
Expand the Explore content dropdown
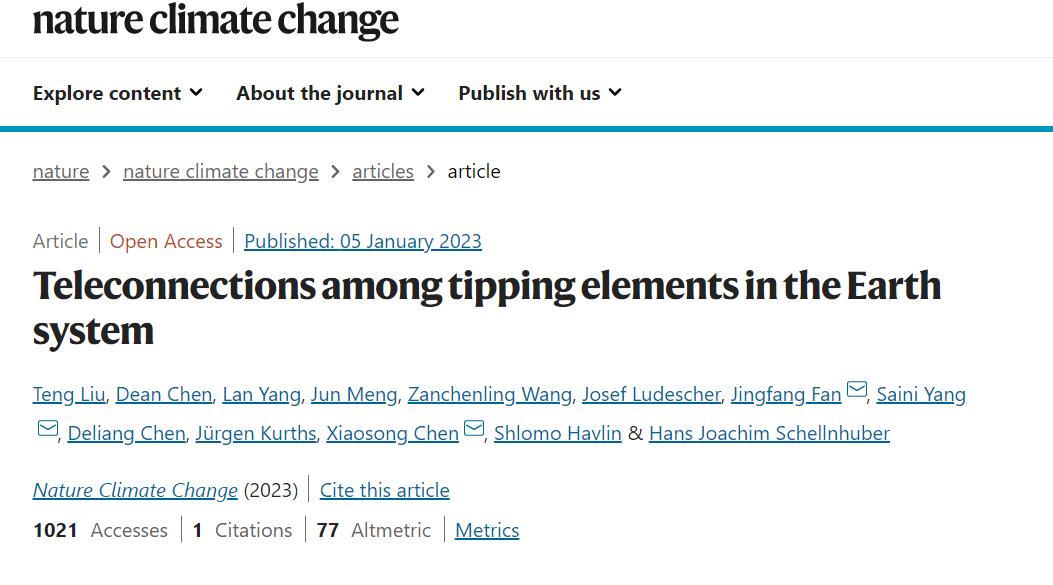(118, 93)
